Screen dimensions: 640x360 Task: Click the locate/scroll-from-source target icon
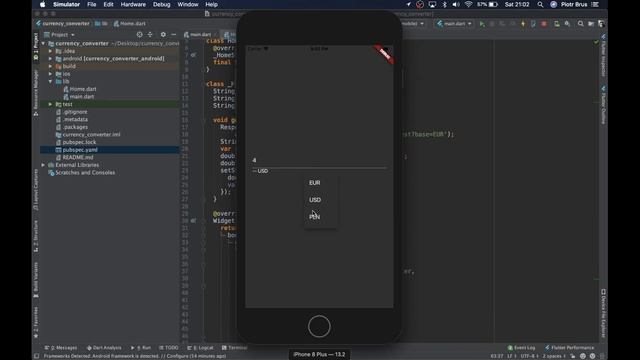click(140, 35)
